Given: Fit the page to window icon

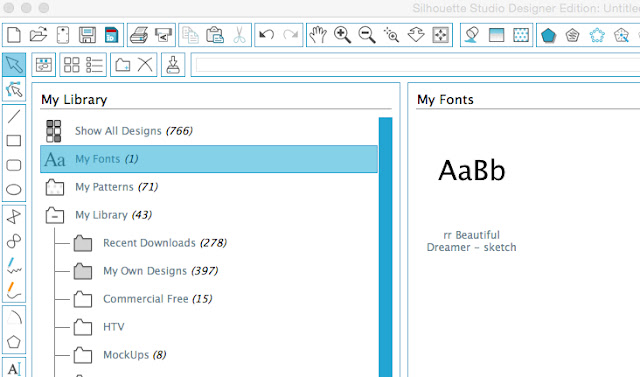Looking at the screenshot, I should pyautogui.click(x=440, y=35).
